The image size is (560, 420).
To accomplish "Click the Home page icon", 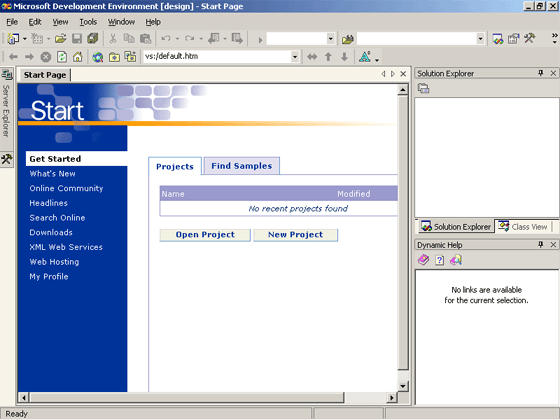I will pos(78,56).
